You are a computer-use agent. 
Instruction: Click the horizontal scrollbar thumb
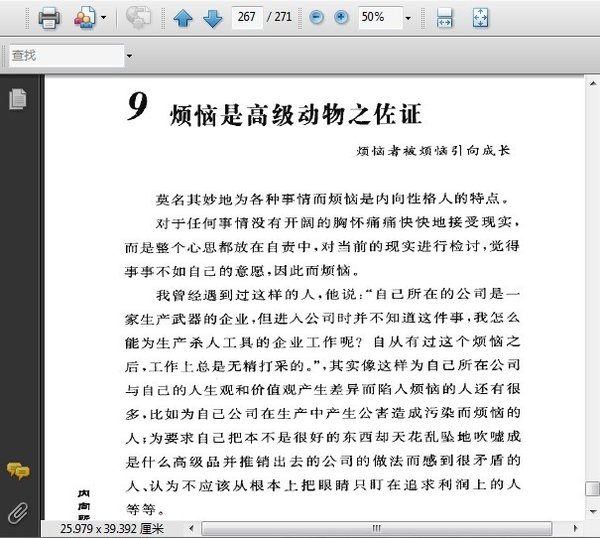coord(377,528)
